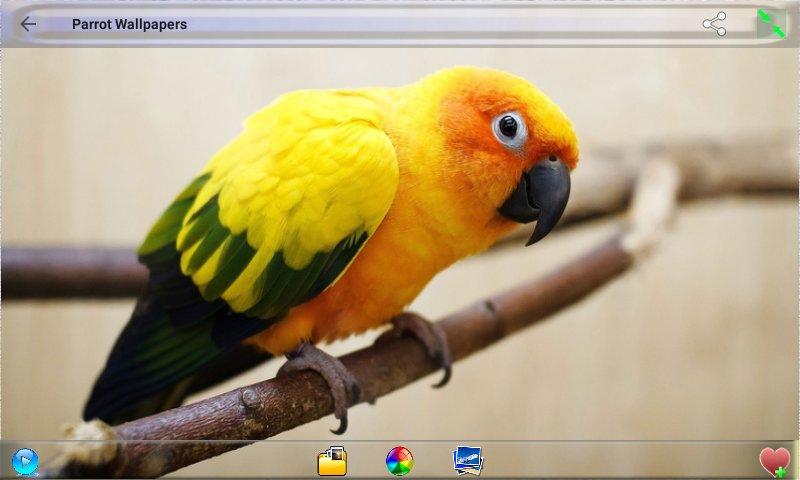The height and width of the screenshot is (480, 800).
Task: Tap the parrot wallpaper image
Action: click(400, 244)
